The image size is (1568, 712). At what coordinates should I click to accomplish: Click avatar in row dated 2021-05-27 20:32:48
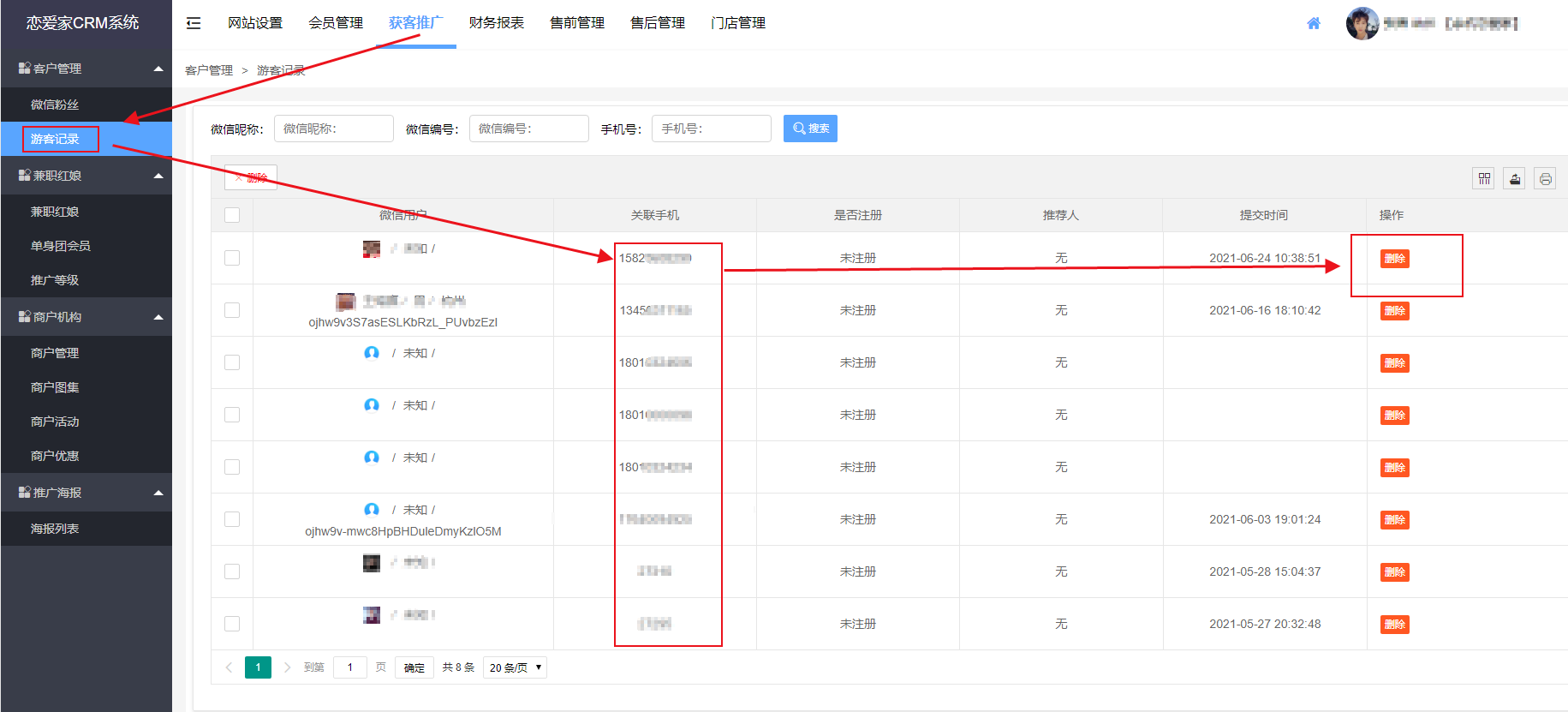click(372, 615)
